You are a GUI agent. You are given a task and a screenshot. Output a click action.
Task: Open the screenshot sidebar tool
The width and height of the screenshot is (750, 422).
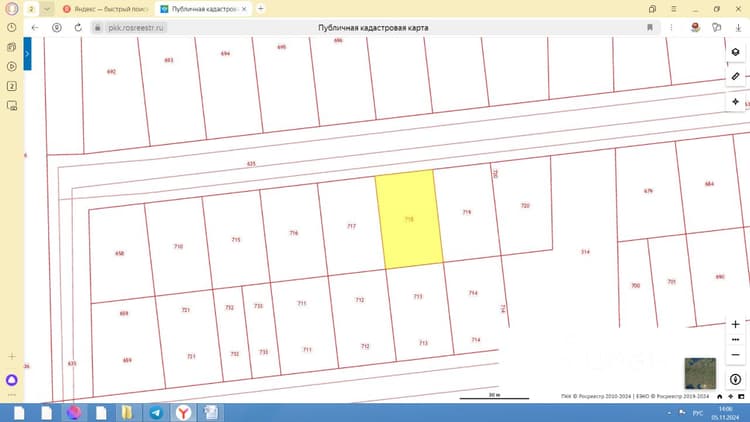[12, 106]
